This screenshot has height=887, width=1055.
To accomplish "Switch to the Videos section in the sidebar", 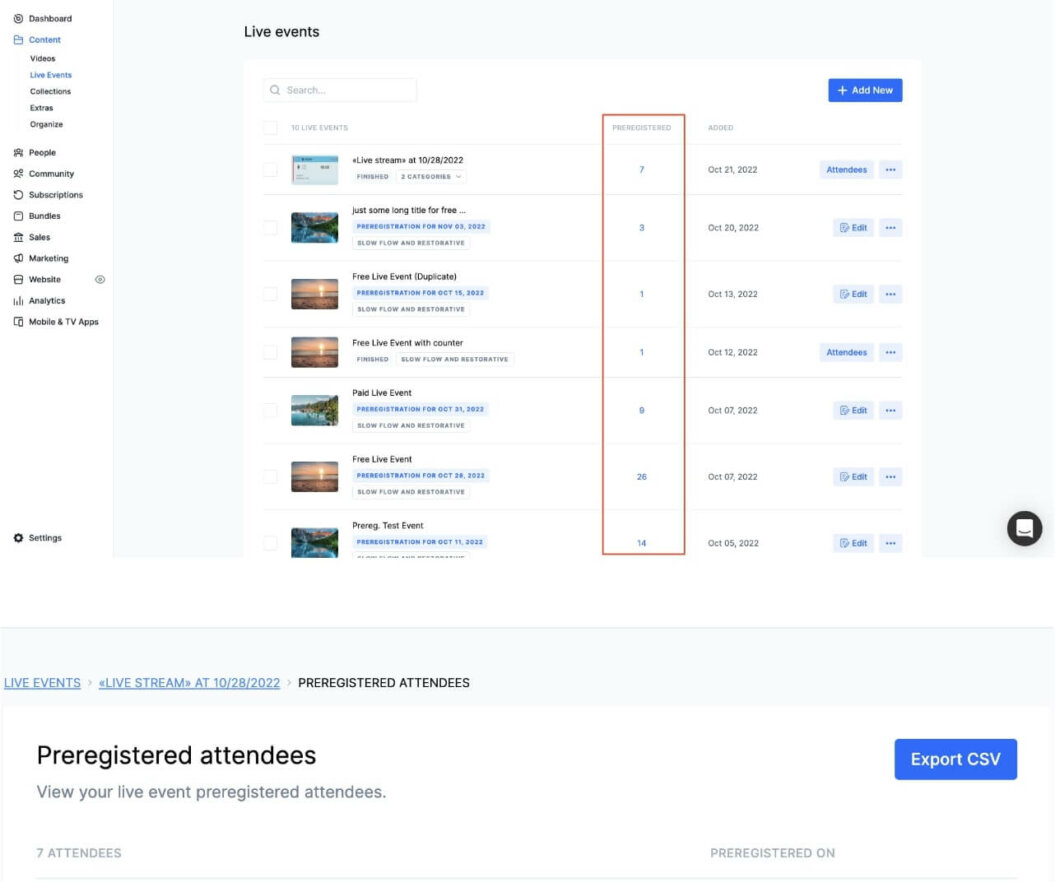I will pos(43,57).
